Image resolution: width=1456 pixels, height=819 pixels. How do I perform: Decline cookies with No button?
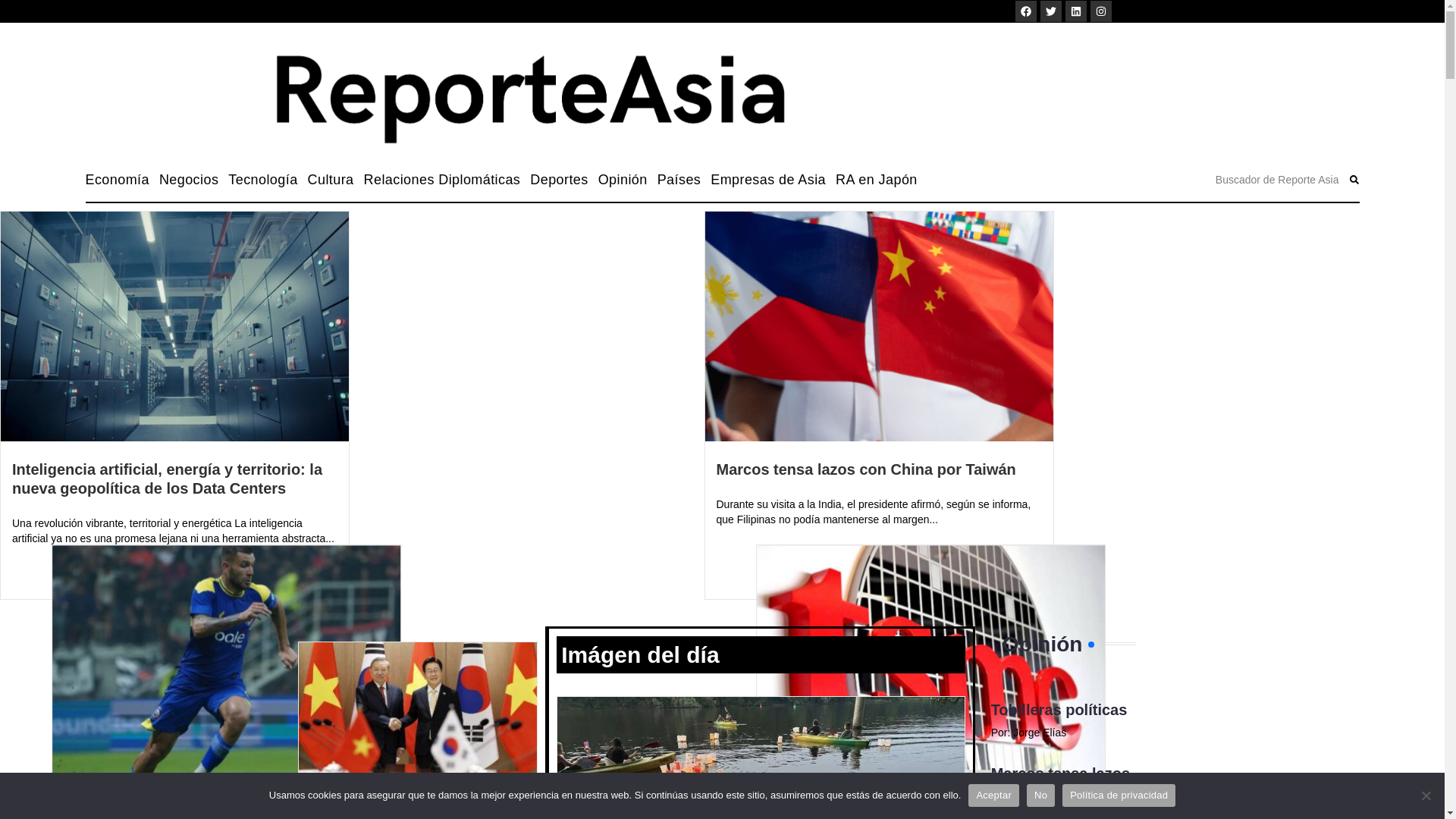coord(1040,795)
